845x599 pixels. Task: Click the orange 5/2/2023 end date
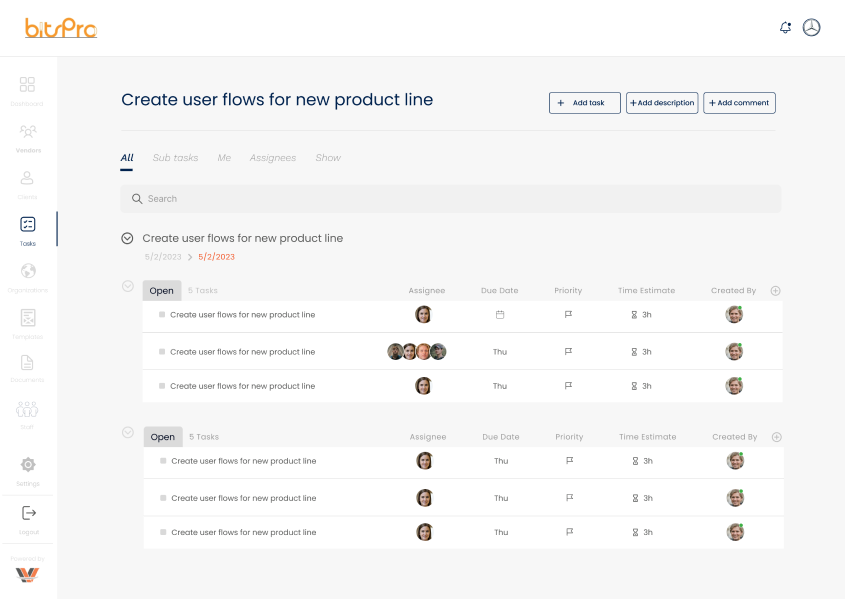[217, 257]
